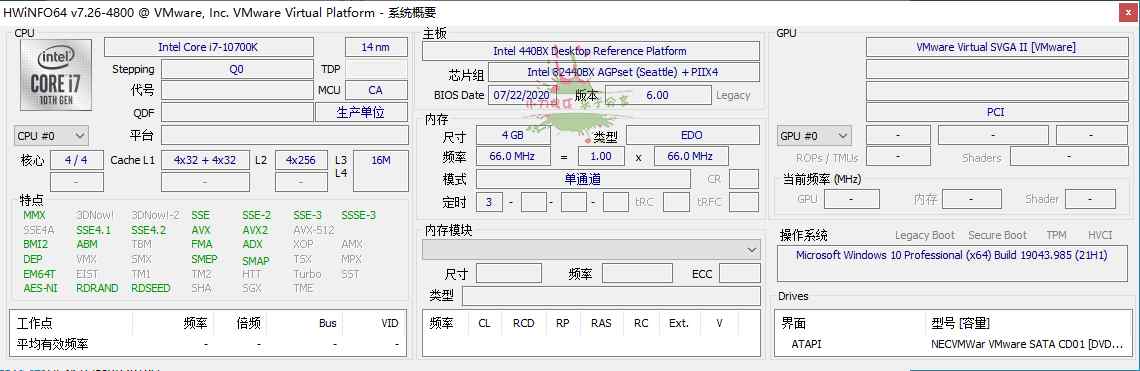
Task: Click the PCI bus field in GPU panel
Action: 996,112
